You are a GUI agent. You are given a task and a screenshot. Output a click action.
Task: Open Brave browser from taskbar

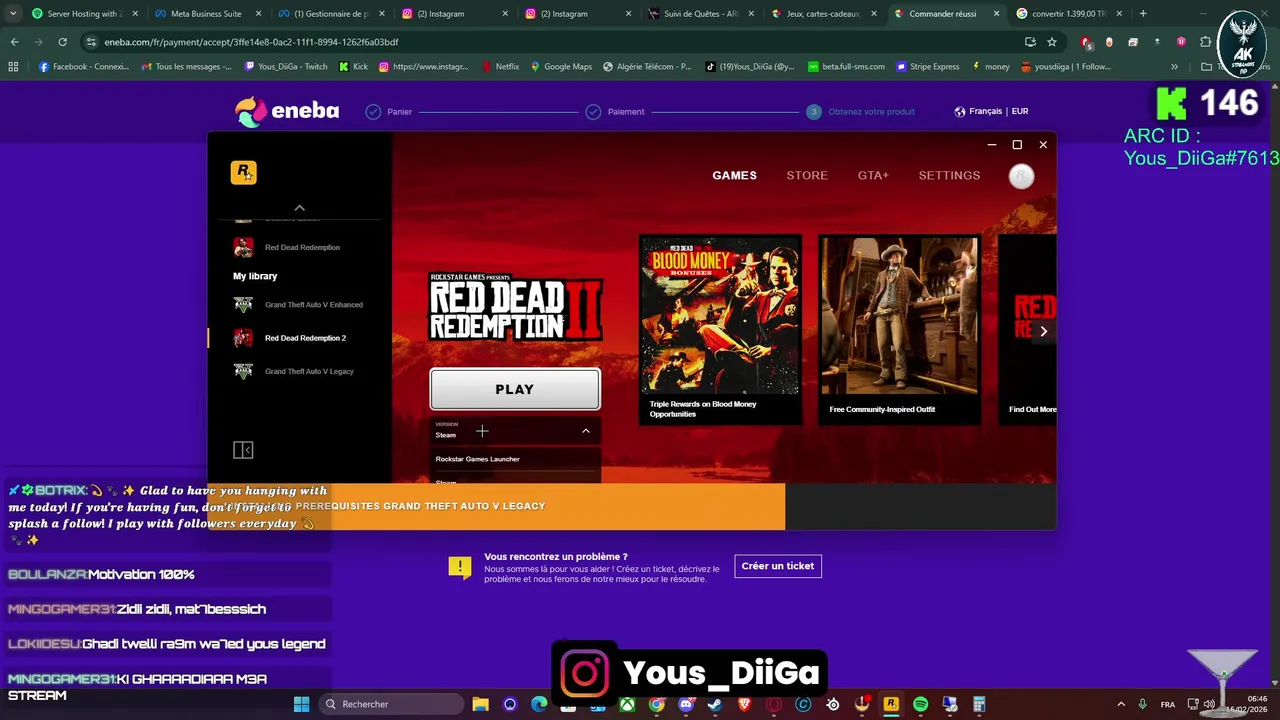tap(744, 704)
